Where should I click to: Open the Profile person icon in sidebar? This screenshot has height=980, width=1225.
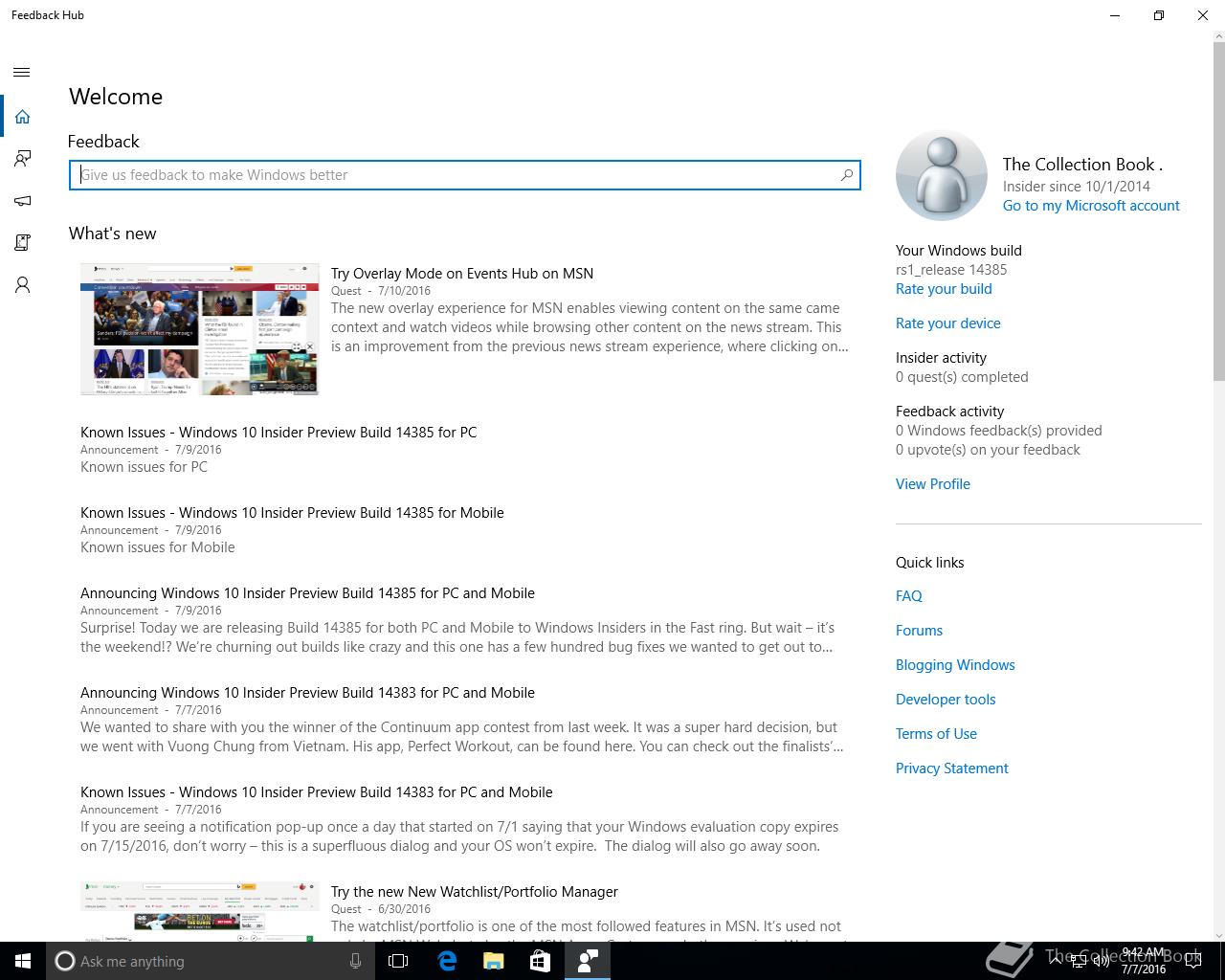[22, 285]
